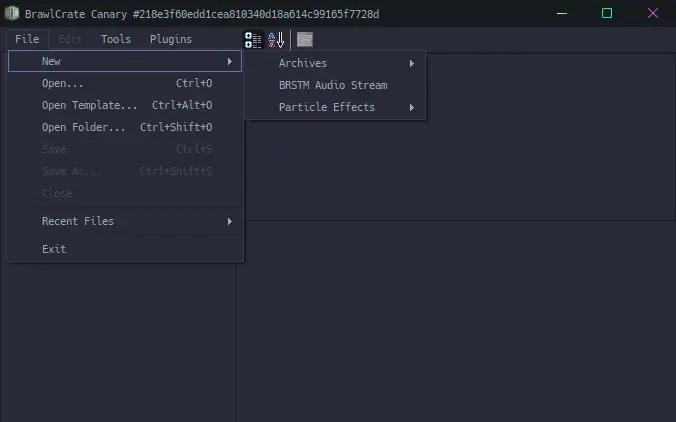Open the Plugins menu
The image size is (676, 422).
pos(171,39)
